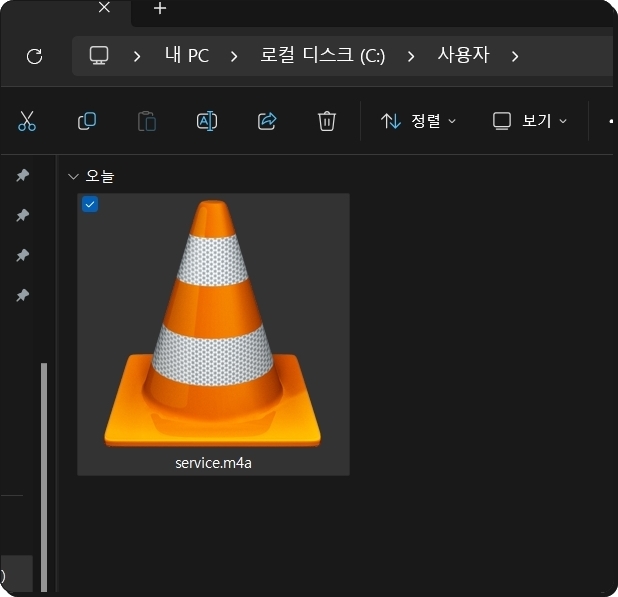The width and height of the screenshot is (618, 597).
Task: Expand the chevron after 내 PC
Action: [x=234, y=57]
